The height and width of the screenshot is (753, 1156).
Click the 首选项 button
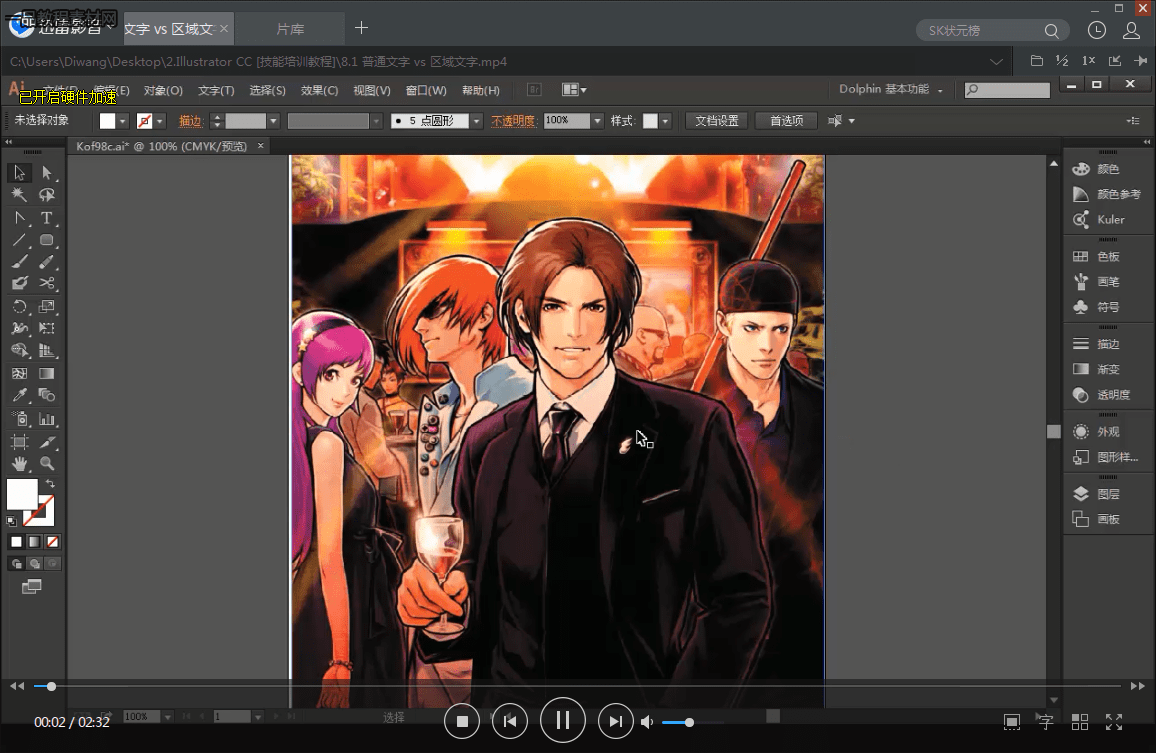(786, 121)
